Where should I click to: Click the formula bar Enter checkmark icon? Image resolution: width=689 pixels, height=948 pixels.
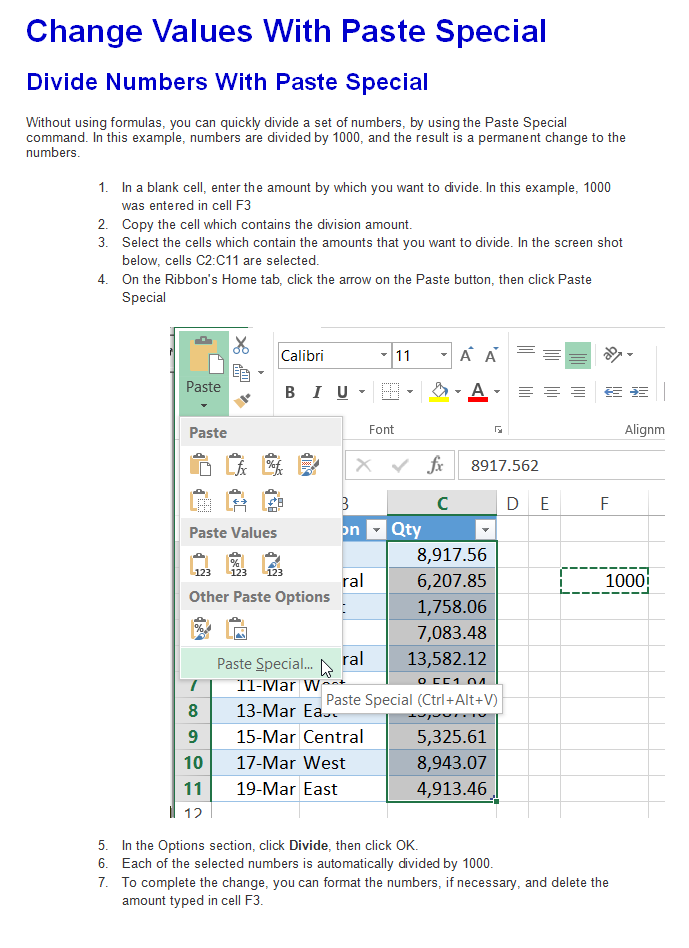(x=399, y=465)
